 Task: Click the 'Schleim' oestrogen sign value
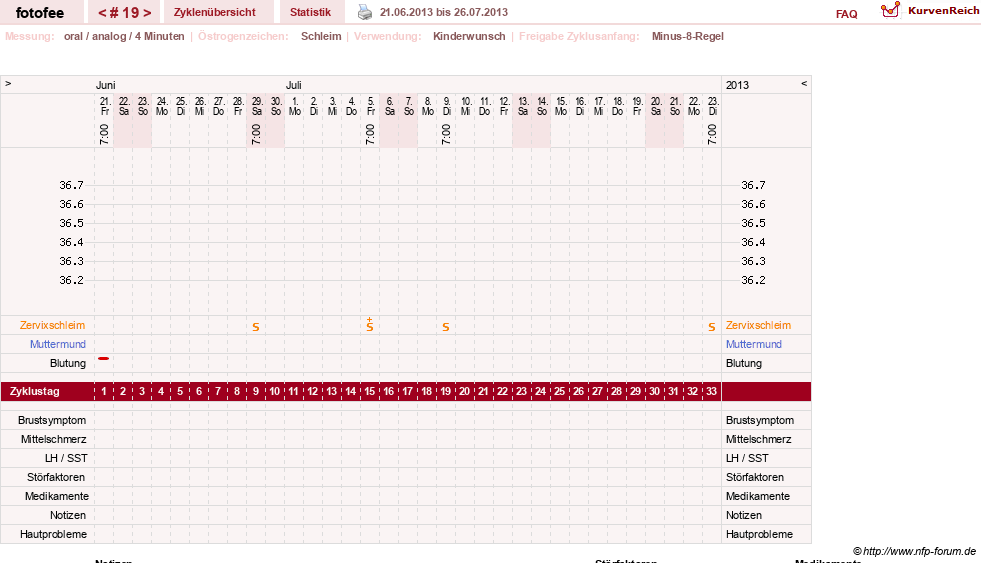coord(321,36)
